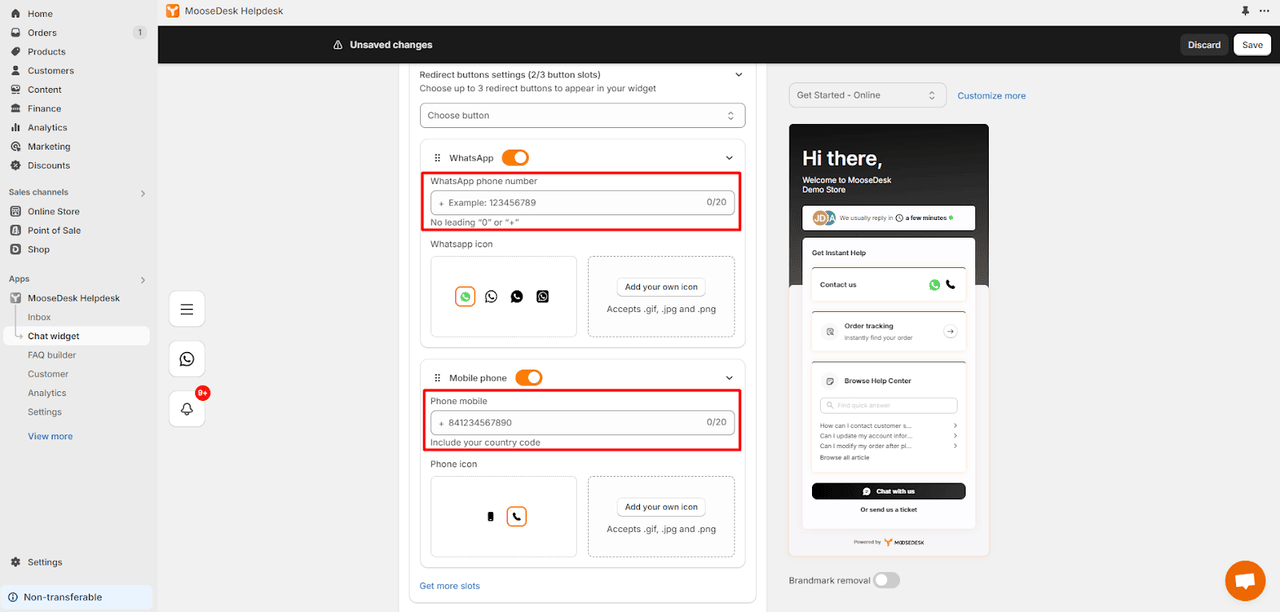The height and width of the screenshot is (612, 1280).
Task: Open the app more-options menu
Action: tap(1267, 11)
